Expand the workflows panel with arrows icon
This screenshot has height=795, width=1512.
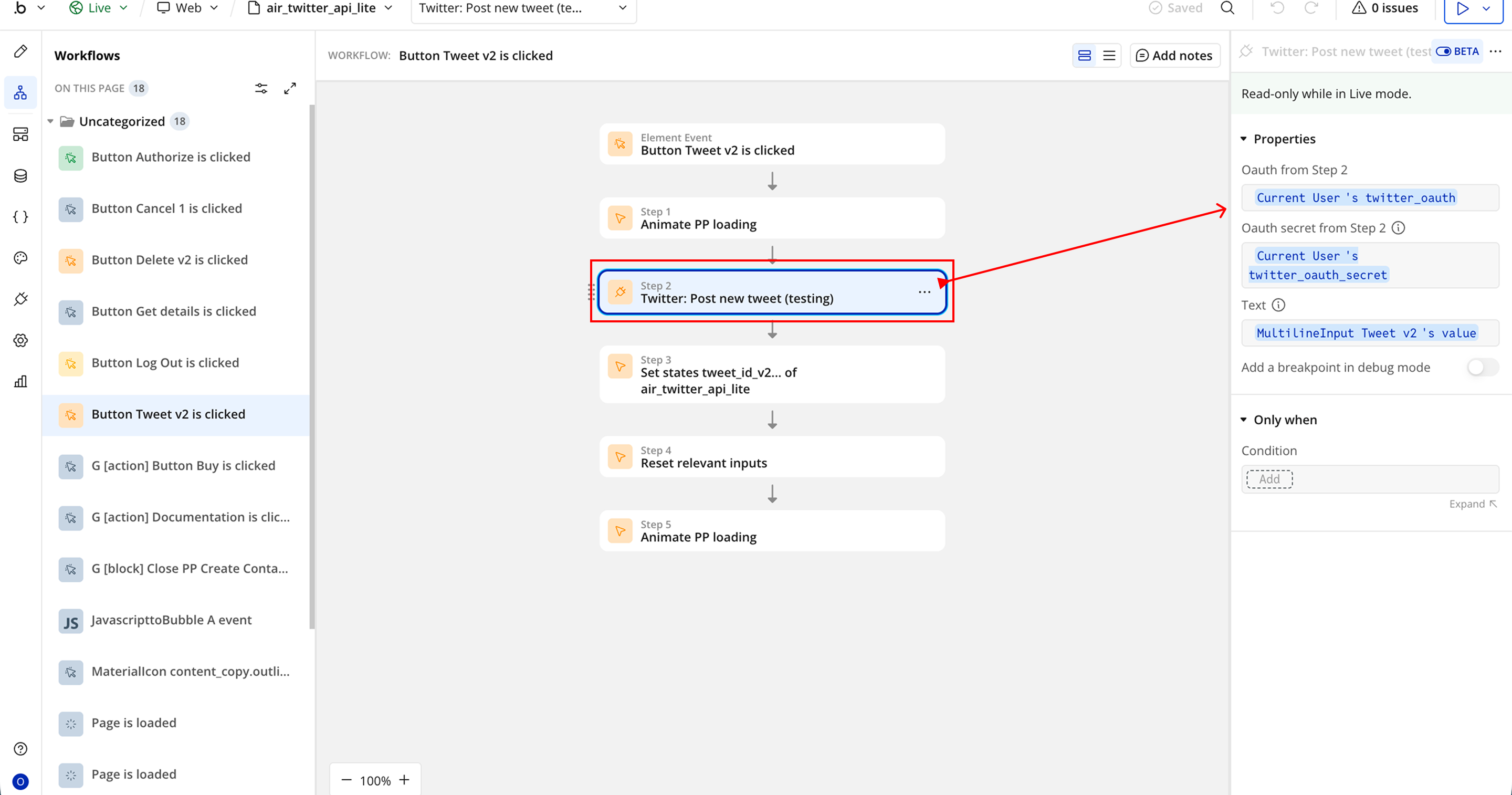click(x=290, y=88)
